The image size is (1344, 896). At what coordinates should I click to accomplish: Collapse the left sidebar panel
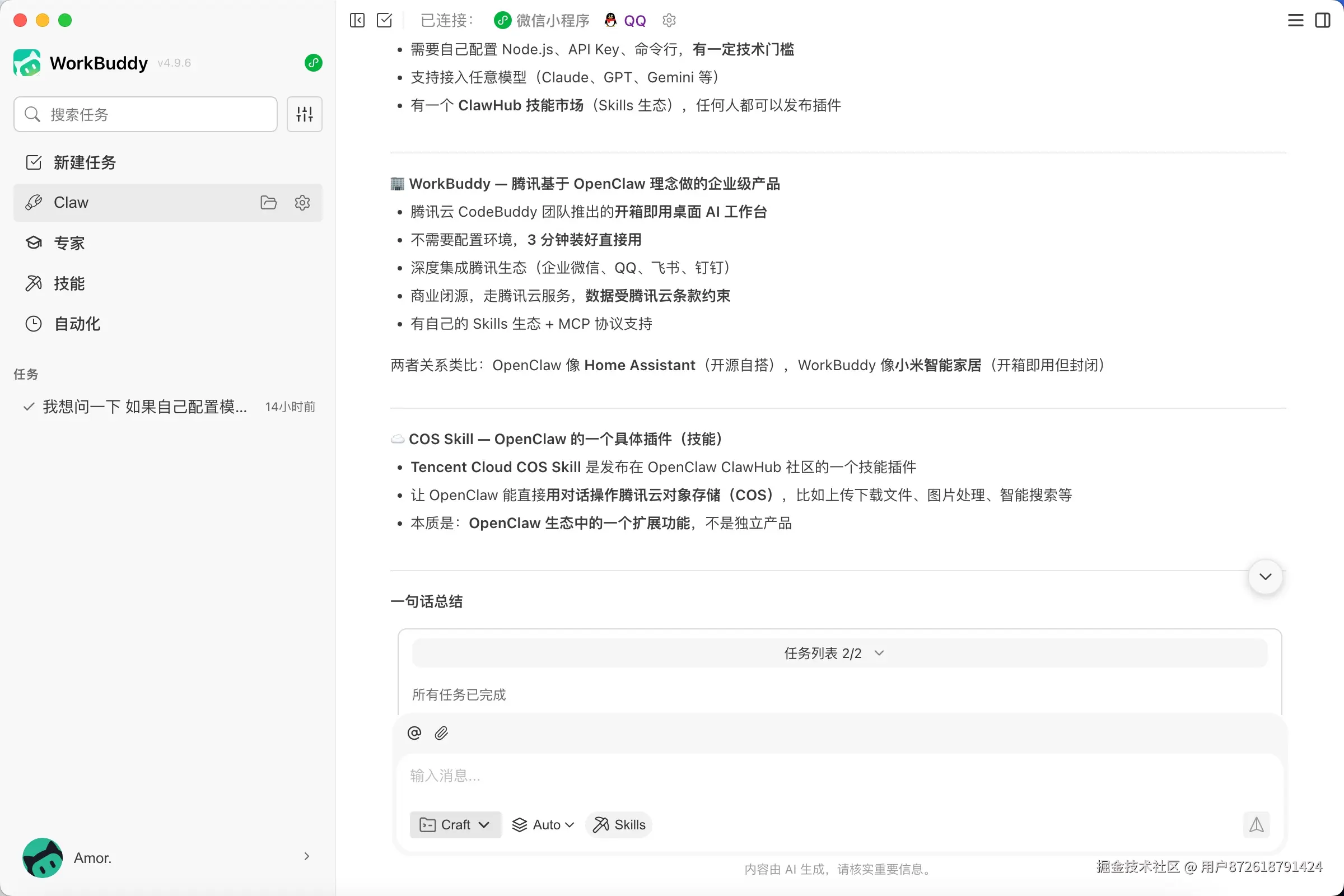click(x=357, y=21)
